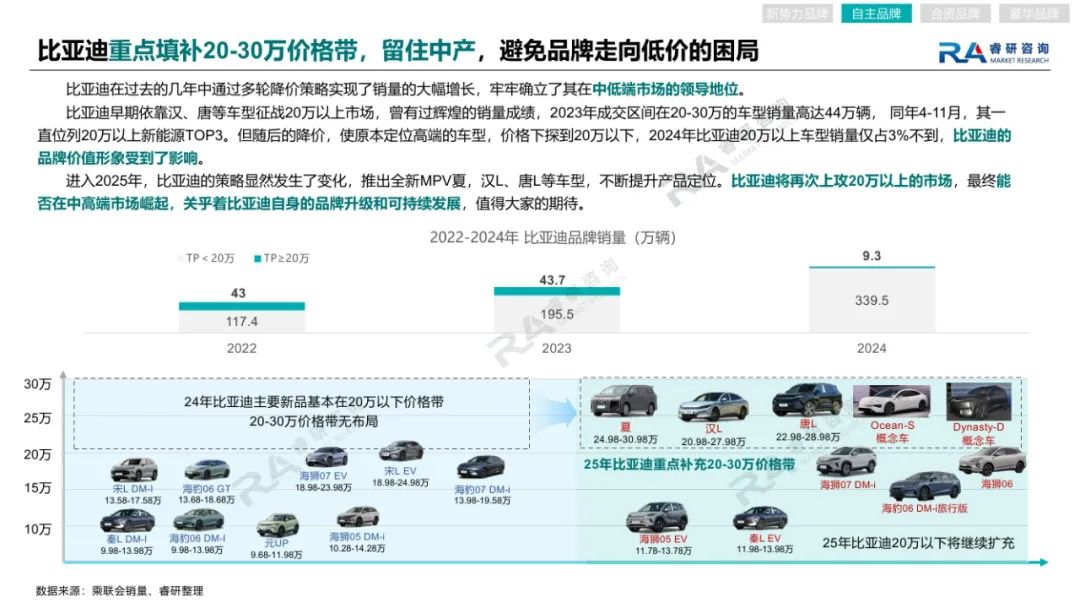Click the 秦L EV car image
This screenshot has height=608, width=1080.
pos(760,519)
